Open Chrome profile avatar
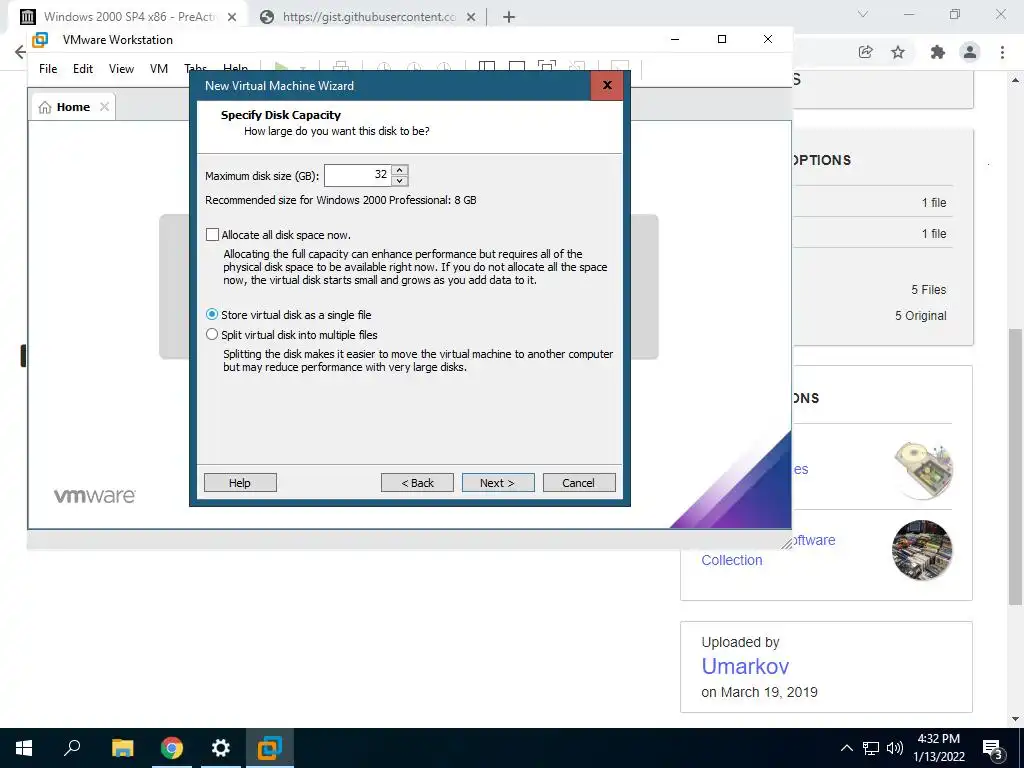This screenshot has width=1024, height=768. pyautogui.click(x=970, y=52)
